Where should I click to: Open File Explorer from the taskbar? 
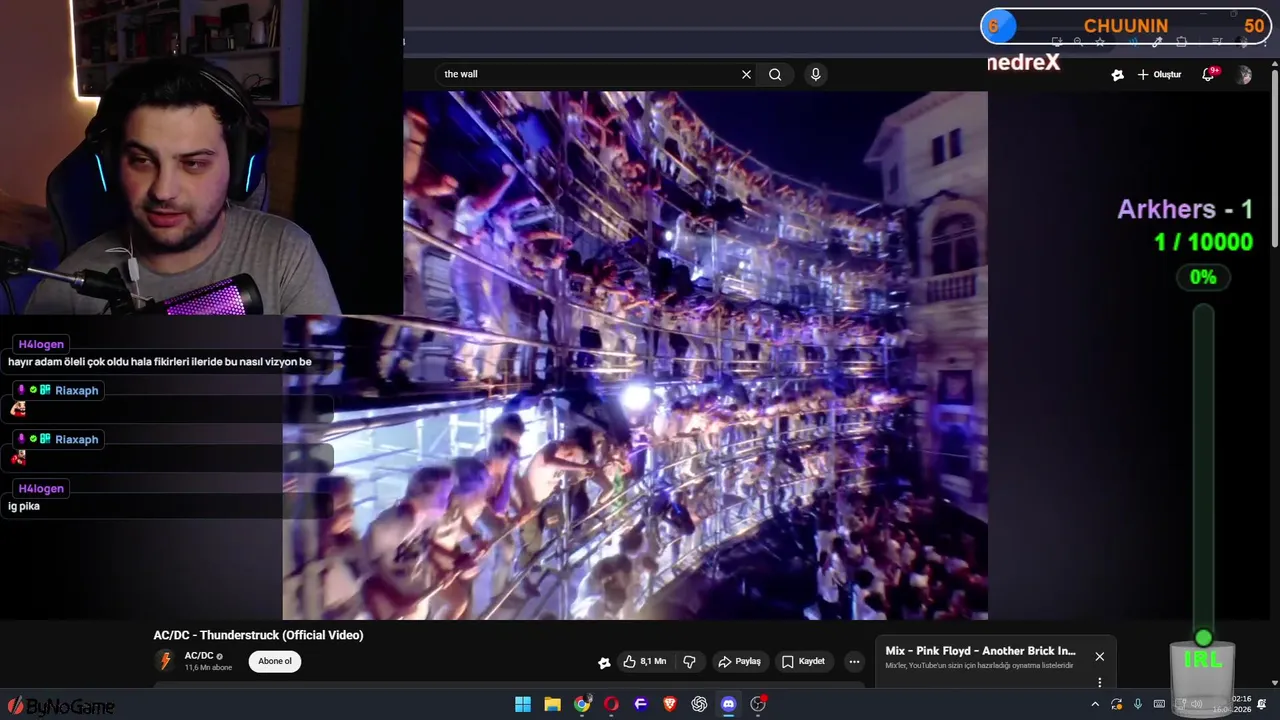(552, 704)
